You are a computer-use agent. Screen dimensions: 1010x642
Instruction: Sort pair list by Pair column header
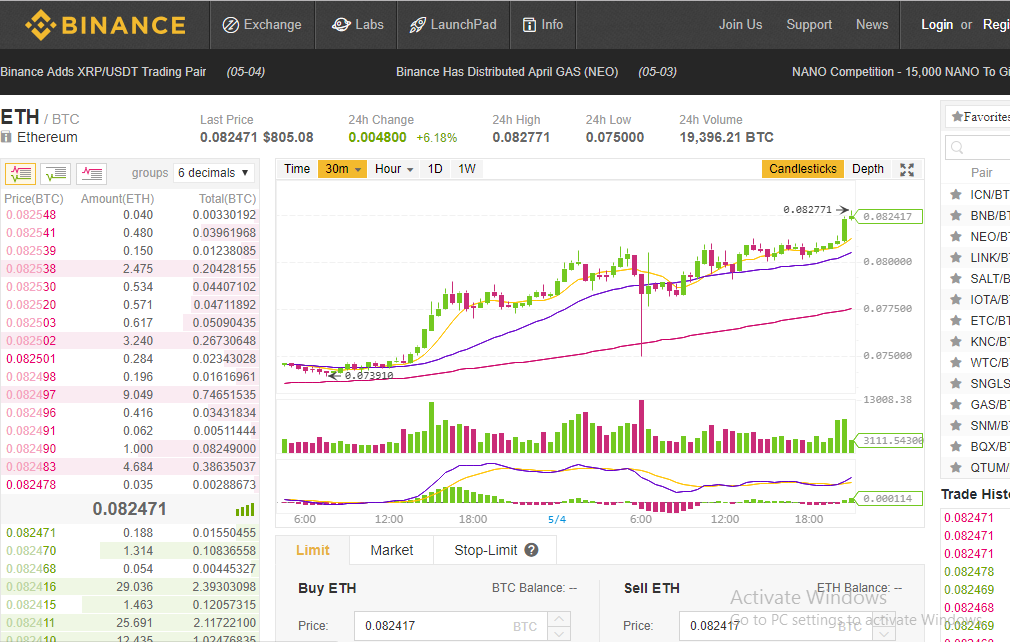[x=981, y=173]
